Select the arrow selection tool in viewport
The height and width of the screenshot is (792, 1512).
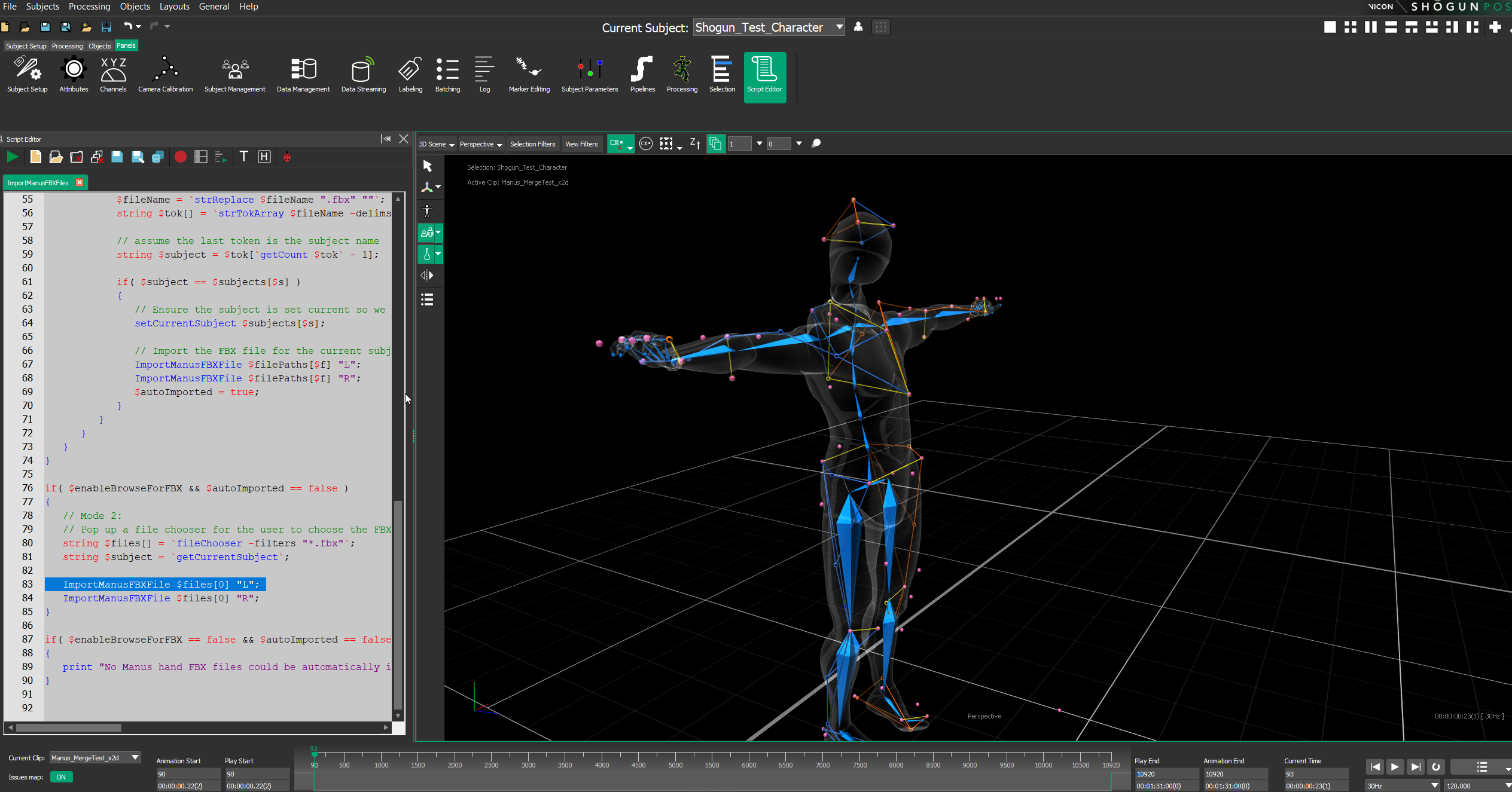pyautogui.click(x=427, y=166)
